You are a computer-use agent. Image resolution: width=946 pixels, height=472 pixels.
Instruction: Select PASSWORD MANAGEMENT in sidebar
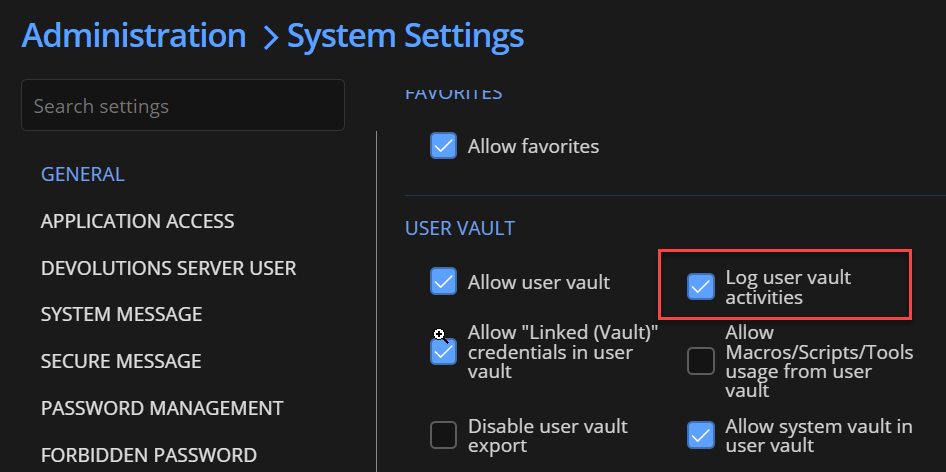click(x=162, y=408)
